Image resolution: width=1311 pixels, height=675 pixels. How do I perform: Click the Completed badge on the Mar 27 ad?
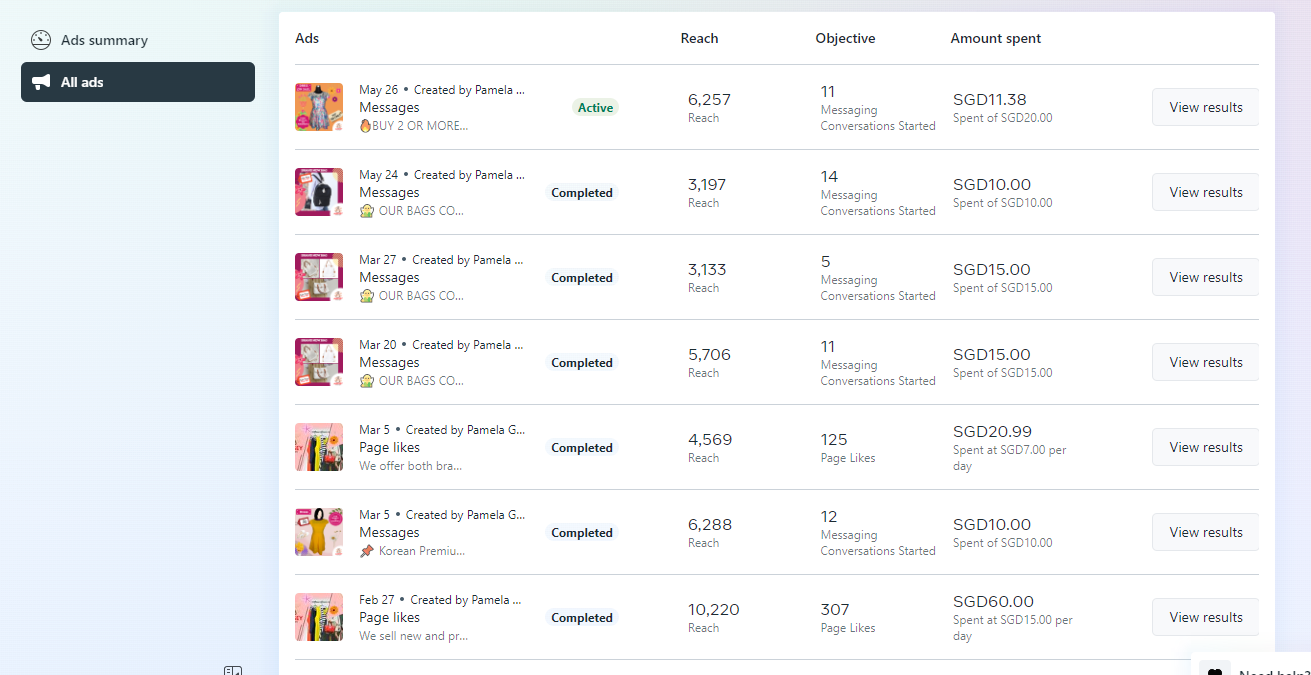coord(582,278)
